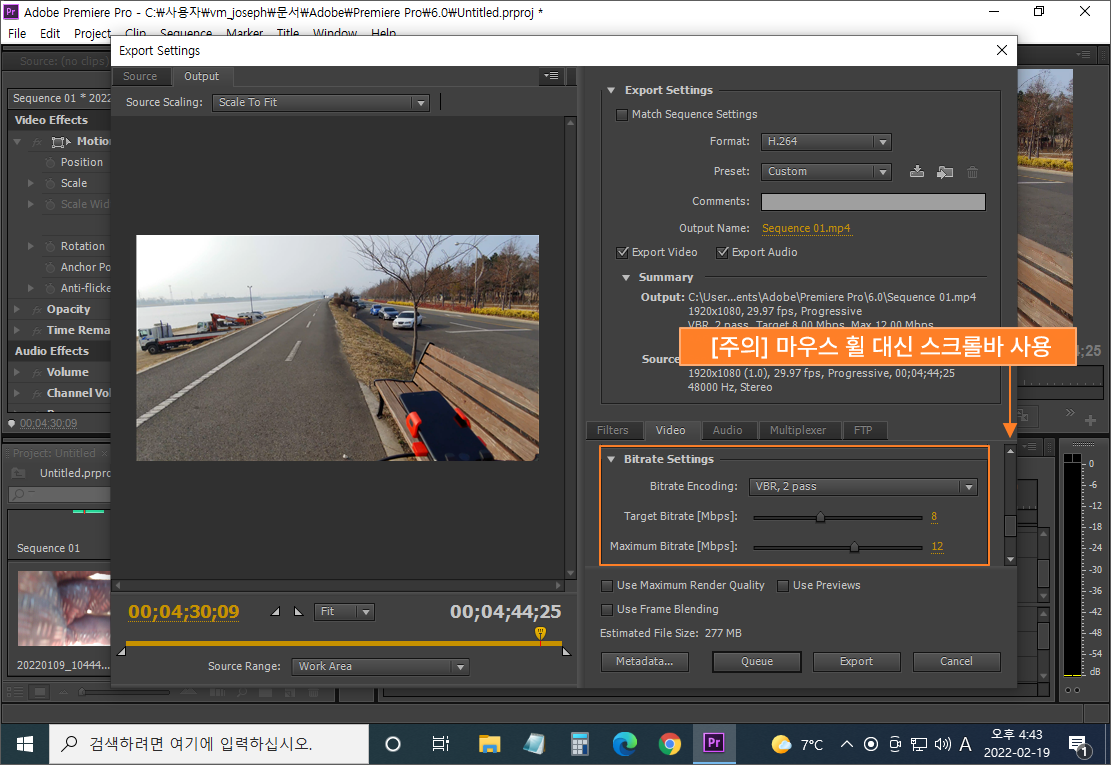Enable Use Maximum Render Quality

(607, 586)
